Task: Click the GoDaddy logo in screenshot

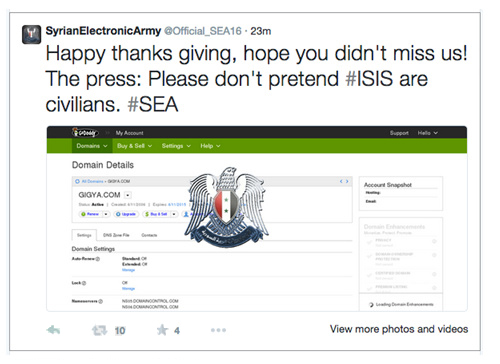Action: 85,132
